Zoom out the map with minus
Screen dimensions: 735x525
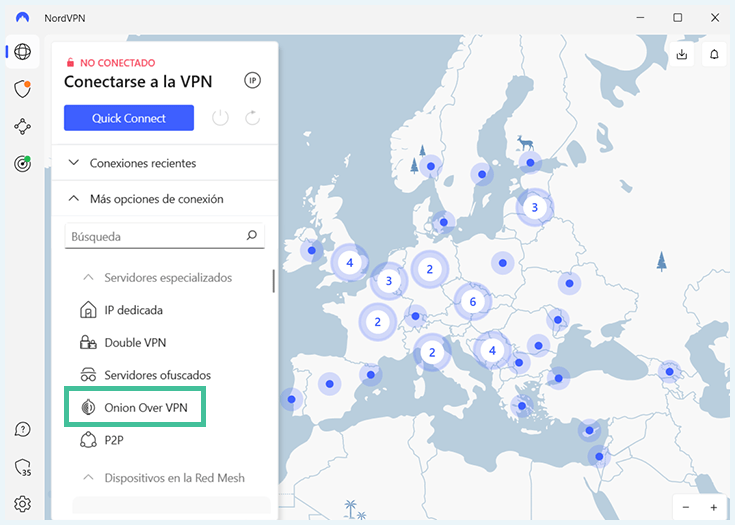point(686,507)
